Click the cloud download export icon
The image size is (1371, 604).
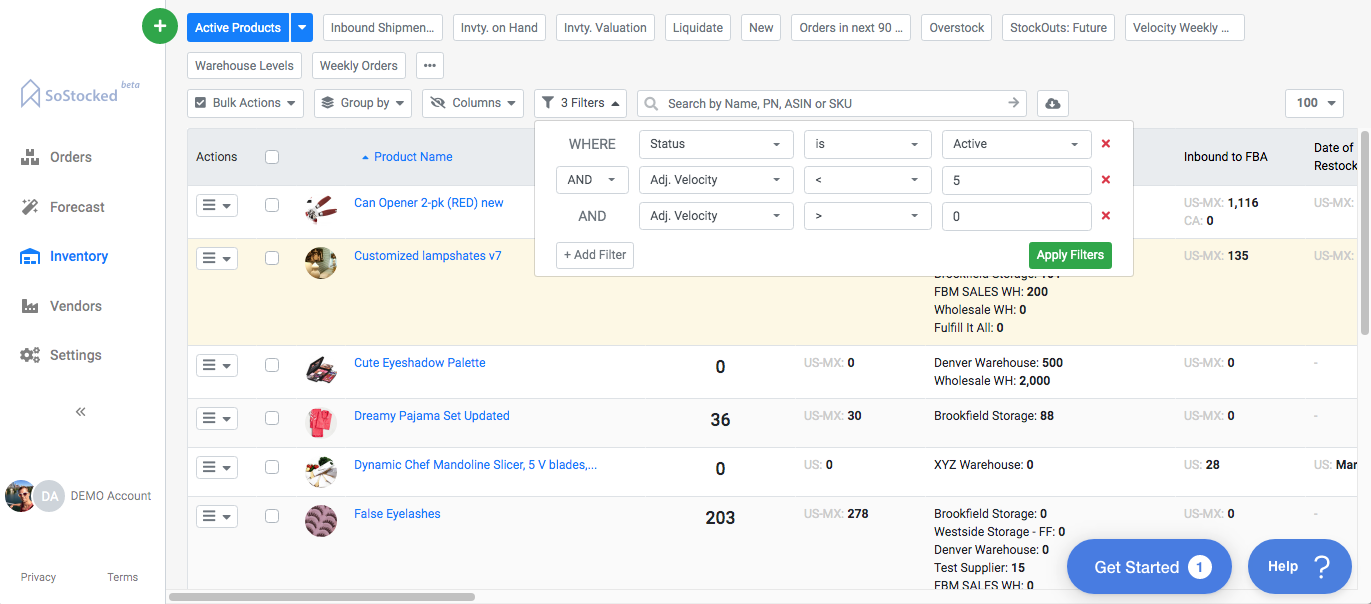pyautogui.click(x=1053, y=103)
